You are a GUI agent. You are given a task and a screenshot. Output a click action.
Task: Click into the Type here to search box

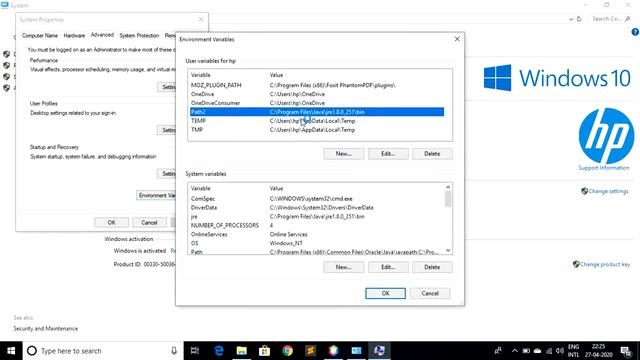104,351
